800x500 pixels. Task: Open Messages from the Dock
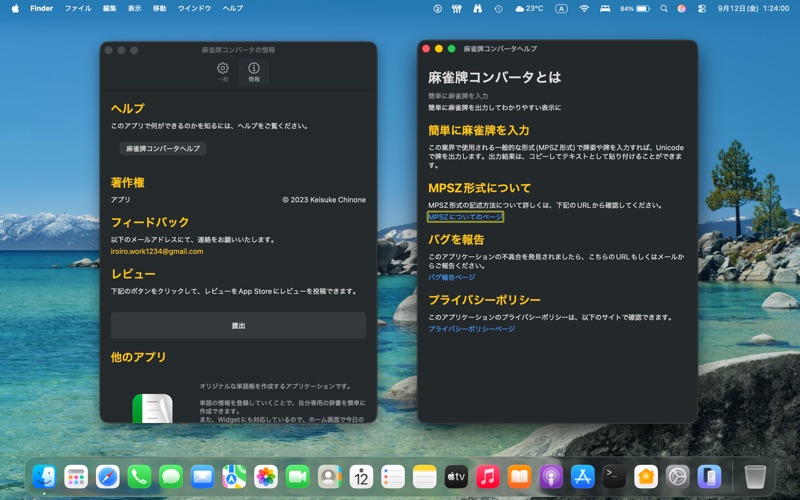point(171,477)
